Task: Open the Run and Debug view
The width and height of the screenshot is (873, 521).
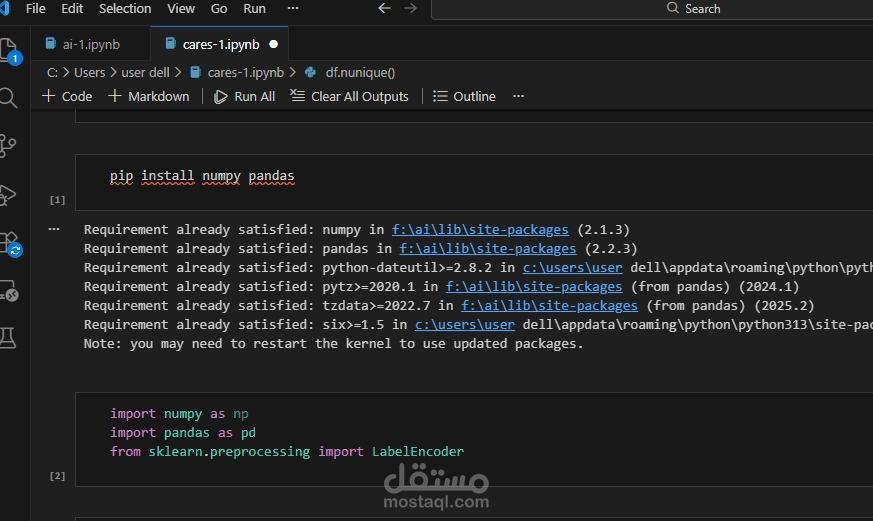Action: click(x=8, y=194)
